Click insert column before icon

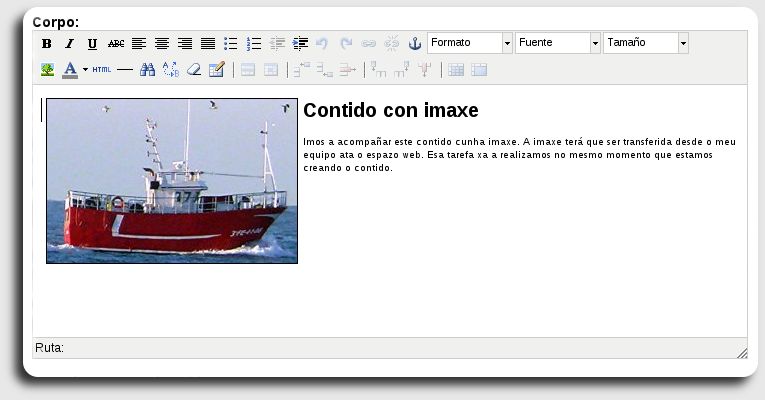pos(378,70)
